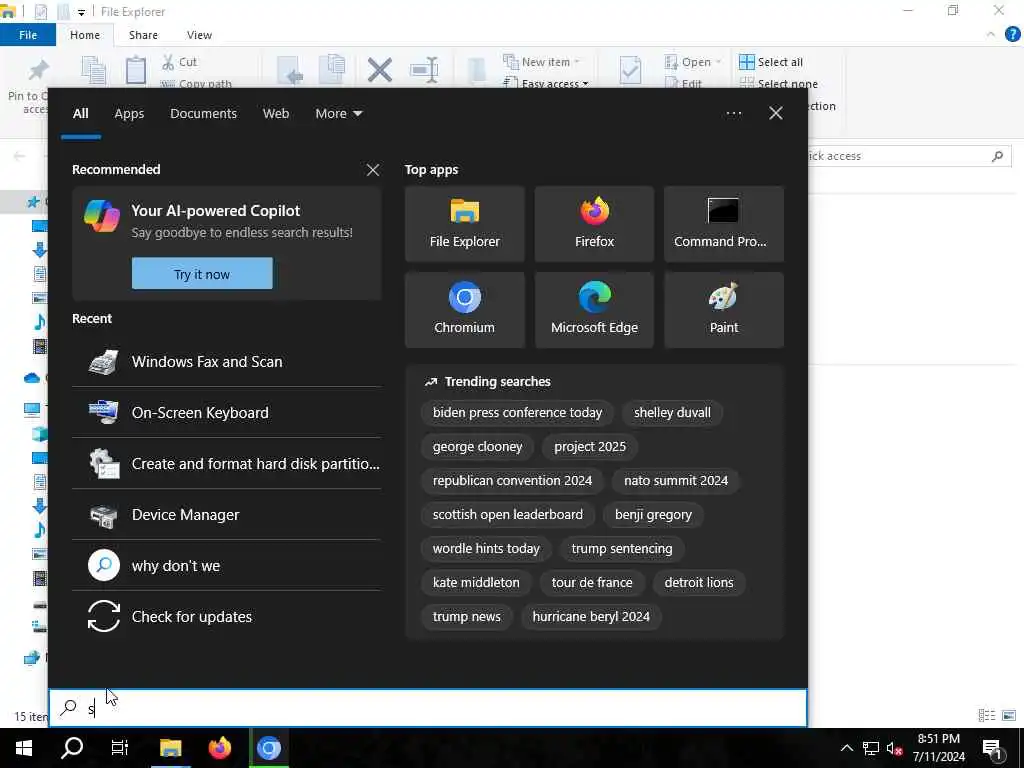Launch Firefox from Top apps
The width and height of the screenshot is (1024, 768).
594,224
